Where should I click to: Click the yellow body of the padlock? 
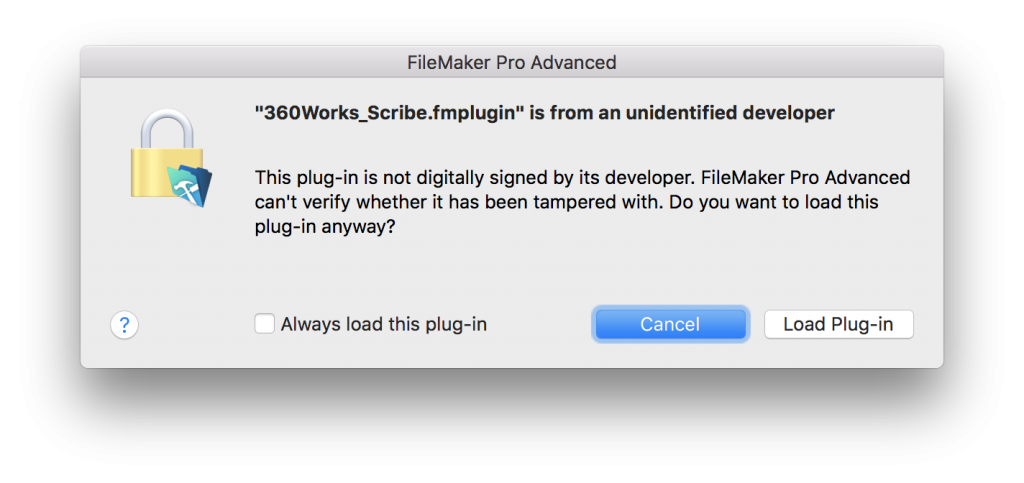[157, 171]
